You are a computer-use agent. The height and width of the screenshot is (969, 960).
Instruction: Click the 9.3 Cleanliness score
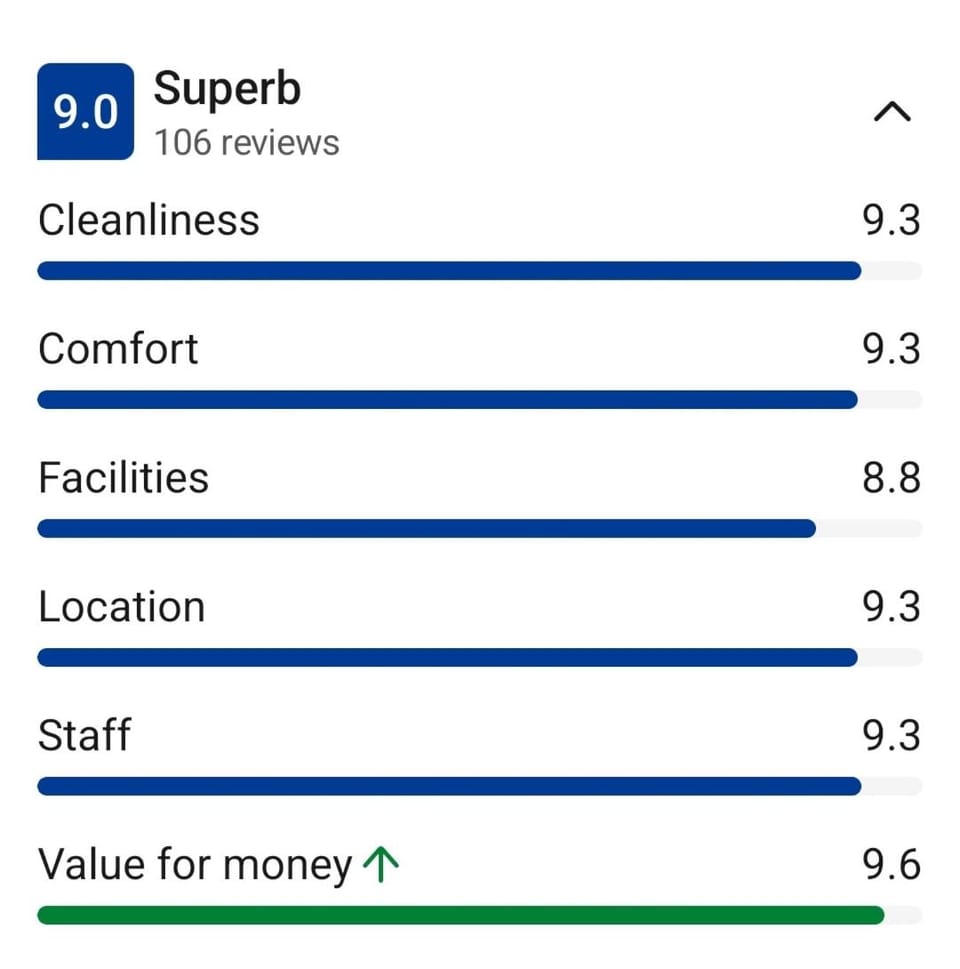click(891, 220)
